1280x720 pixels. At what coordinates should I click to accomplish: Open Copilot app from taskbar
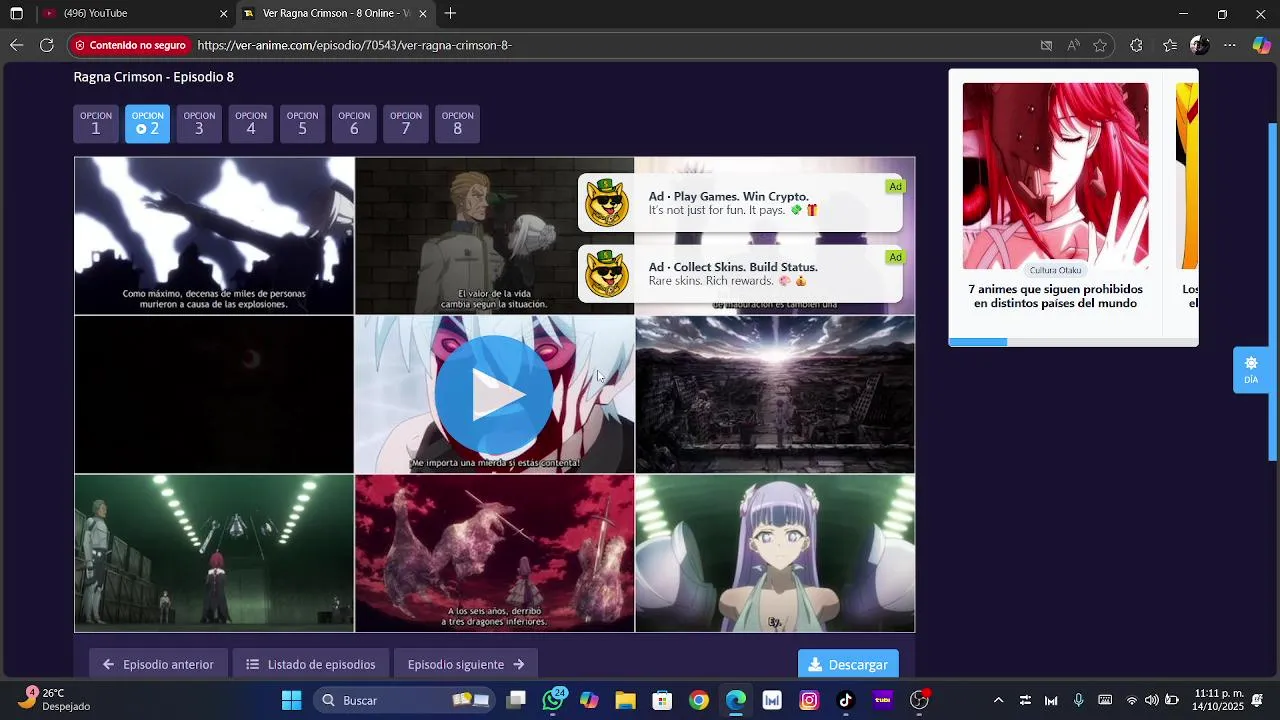(x=589, y=700)
